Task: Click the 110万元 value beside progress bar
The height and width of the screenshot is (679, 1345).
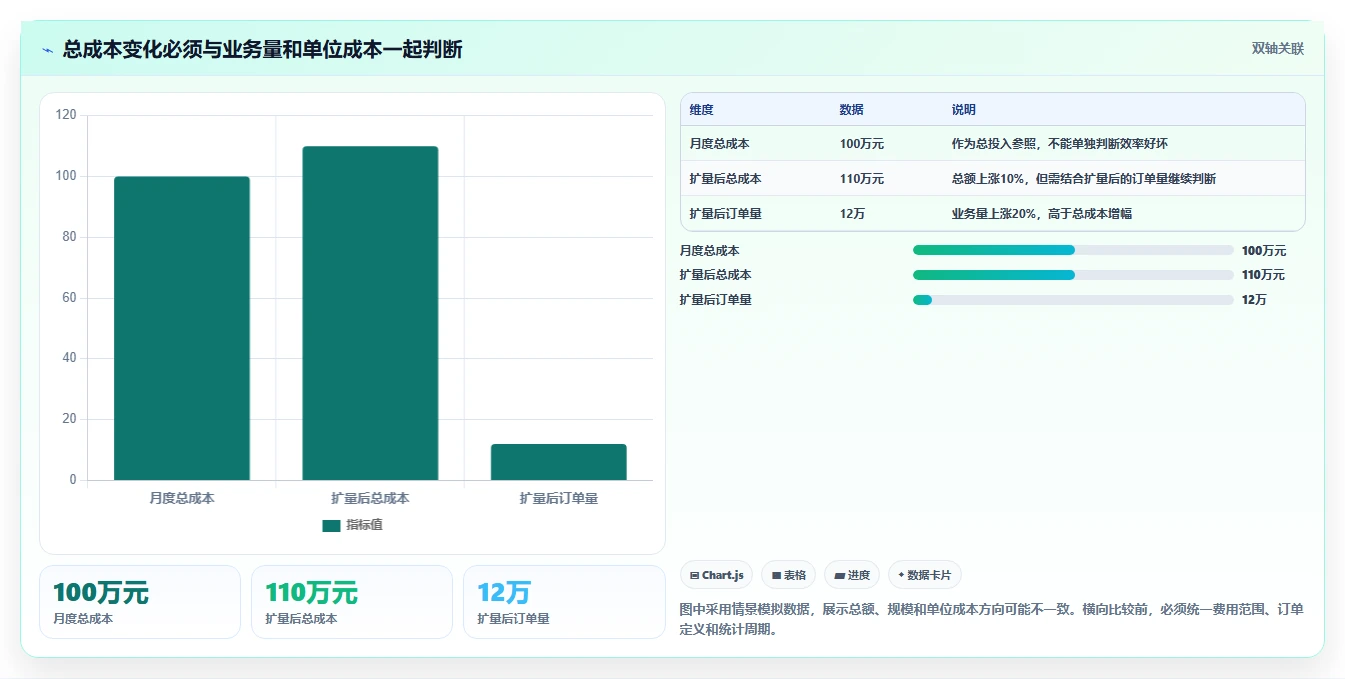Action: [1264, 275]
